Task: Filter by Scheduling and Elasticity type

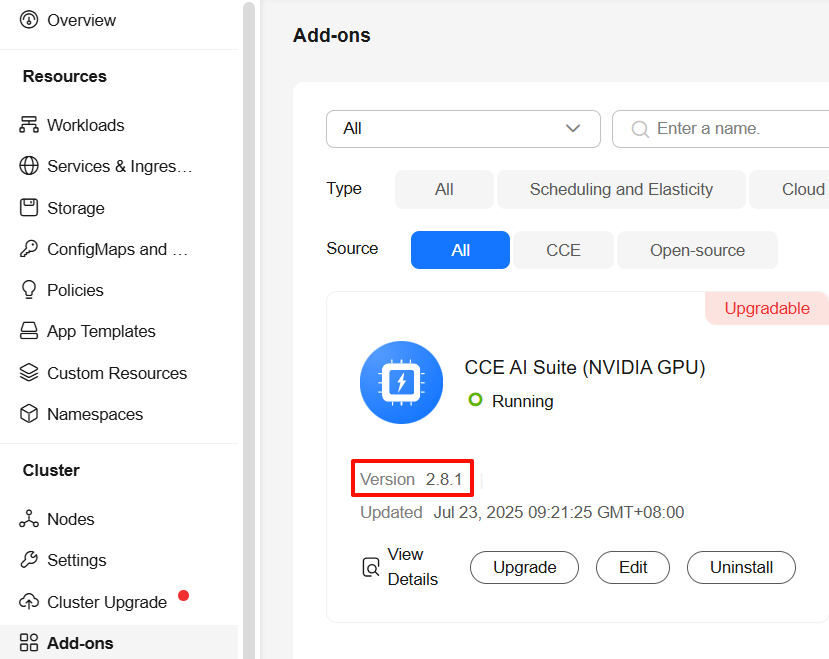Action: (x=621, y=189)
